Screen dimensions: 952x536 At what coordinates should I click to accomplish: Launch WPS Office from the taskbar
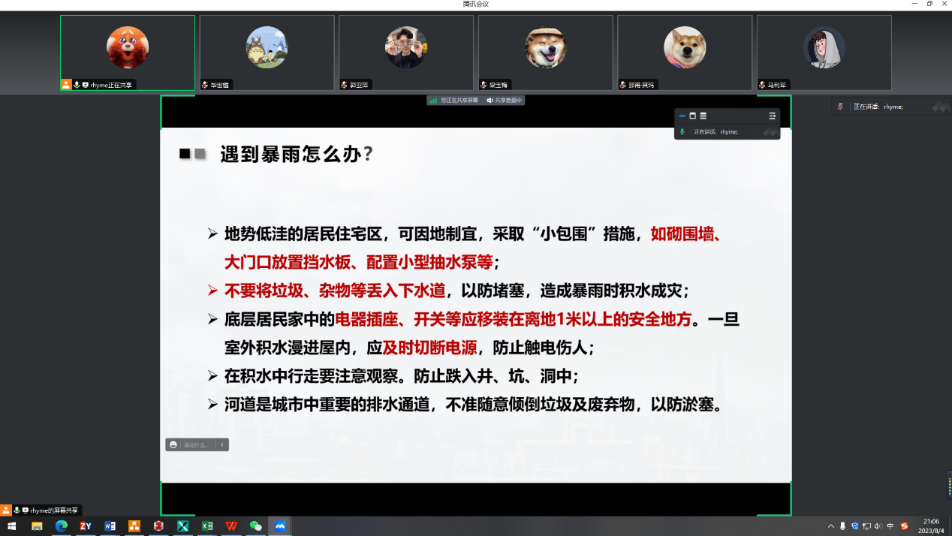tap(231, 526)
